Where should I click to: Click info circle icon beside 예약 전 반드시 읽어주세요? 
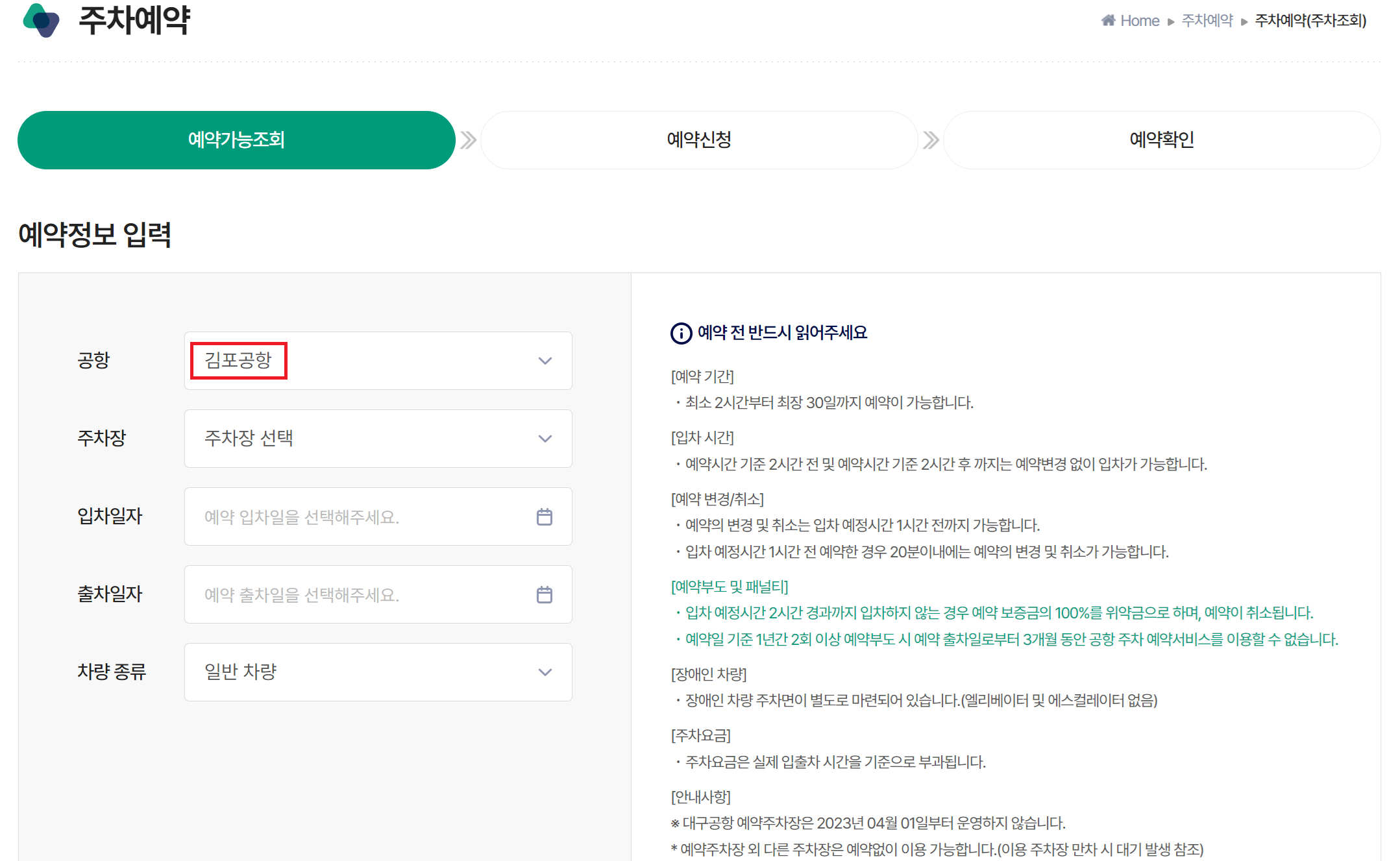coord(681,333)
